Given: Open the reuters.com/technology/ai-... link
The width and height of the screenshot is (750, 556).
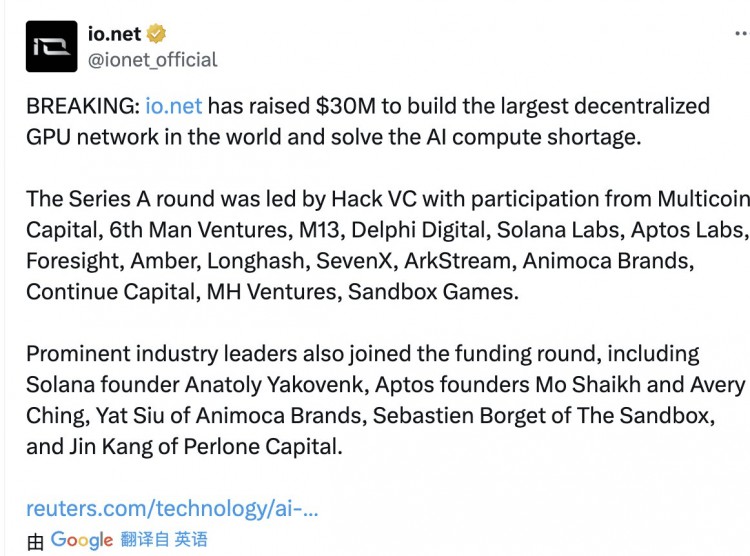Looking at the screenshot, I should (x=172, y=508).
